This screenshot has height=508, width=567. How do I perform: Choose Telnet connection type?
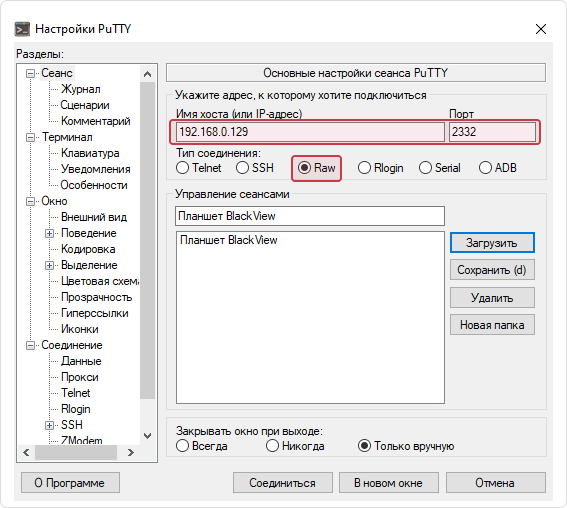199,168
